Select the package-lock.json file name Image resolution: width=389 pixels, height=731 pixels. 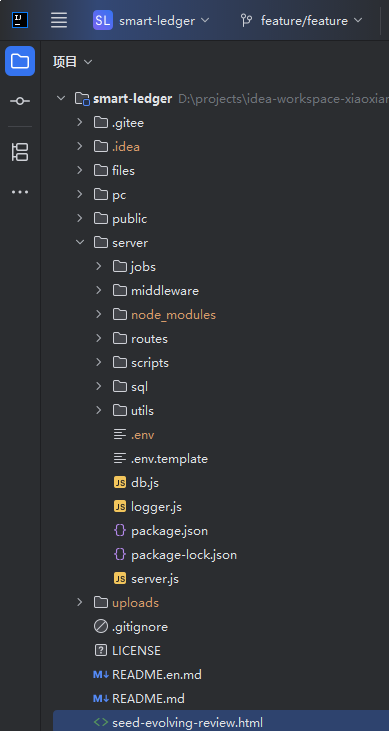(x=184, y=555)
